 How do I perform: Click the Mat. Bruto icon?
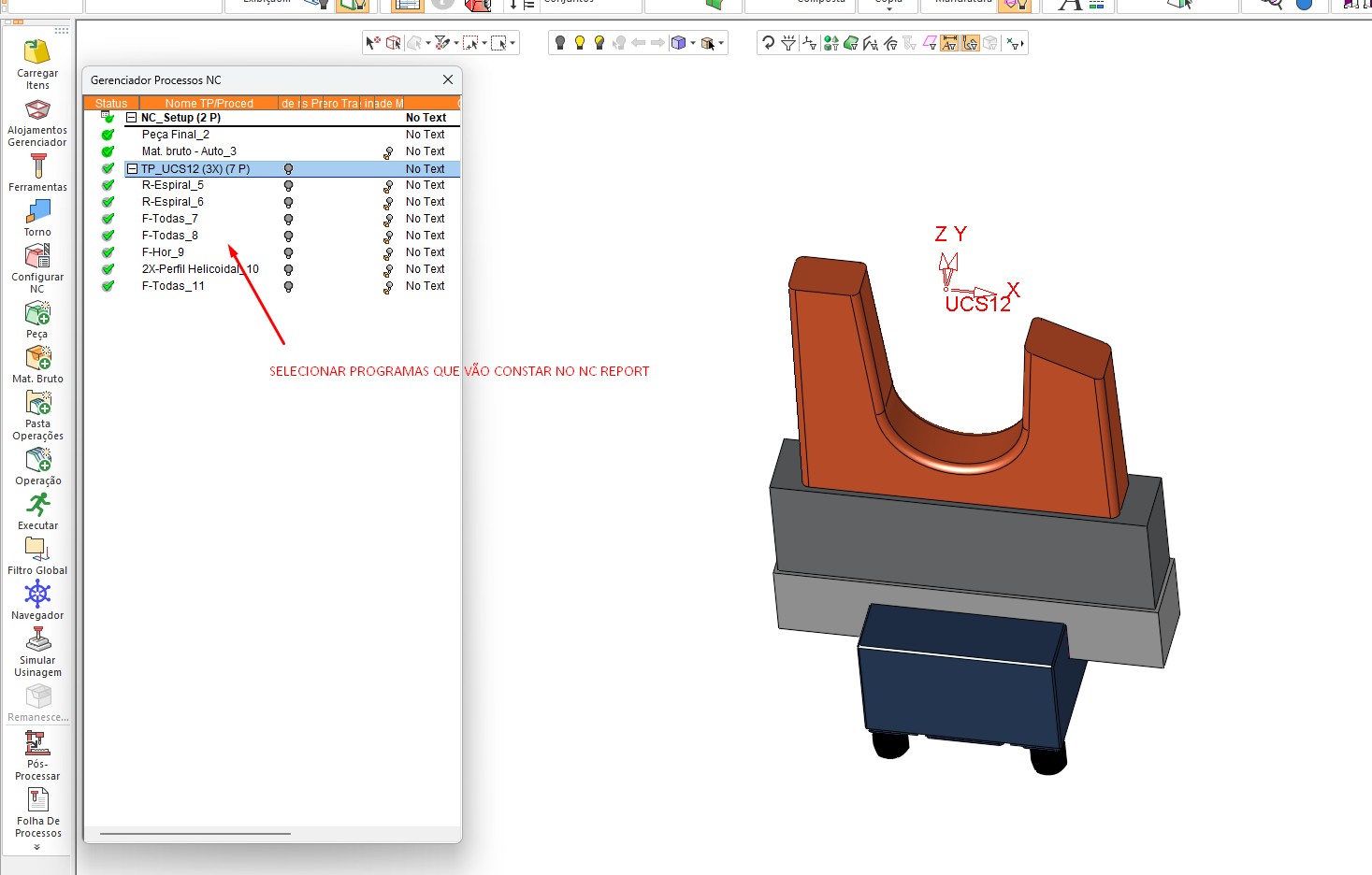[37, 365]
